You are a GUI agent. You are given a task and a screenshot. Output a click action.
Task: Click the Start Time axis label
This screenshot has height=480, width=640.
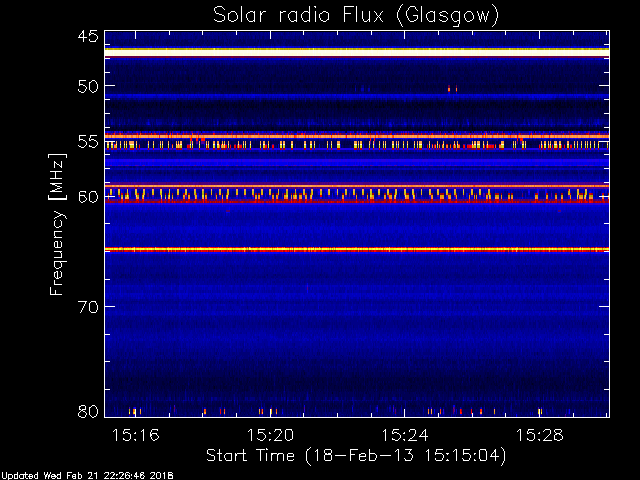[356, 456]
